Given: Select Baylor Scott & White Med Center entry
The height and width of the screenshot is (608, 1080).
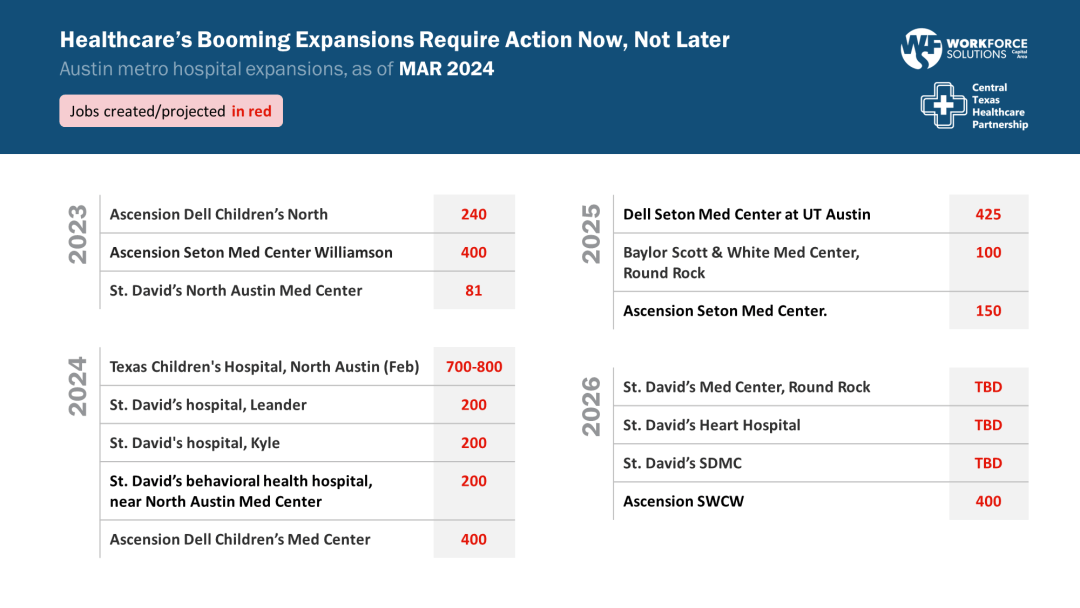Looking at the screenshot, I should click(x=742, y=262).
